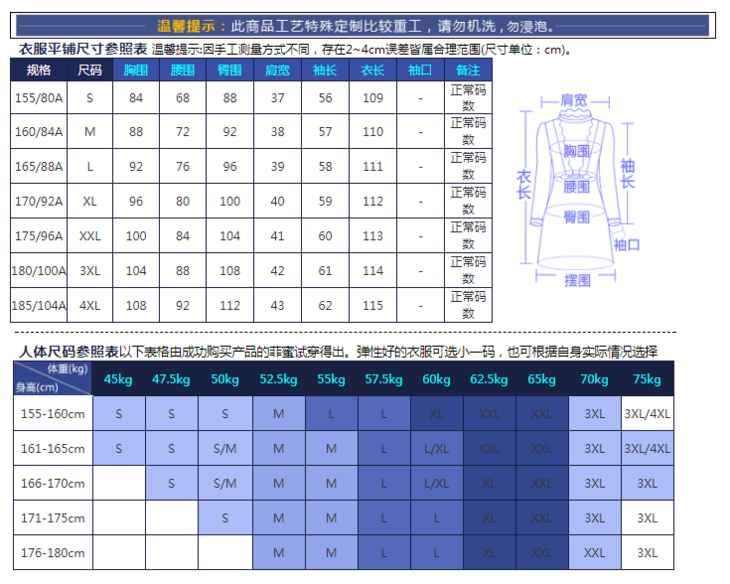Click the 衣长 table column header
This screenshot has height=584, width=730.
click(x=372, y=70)
